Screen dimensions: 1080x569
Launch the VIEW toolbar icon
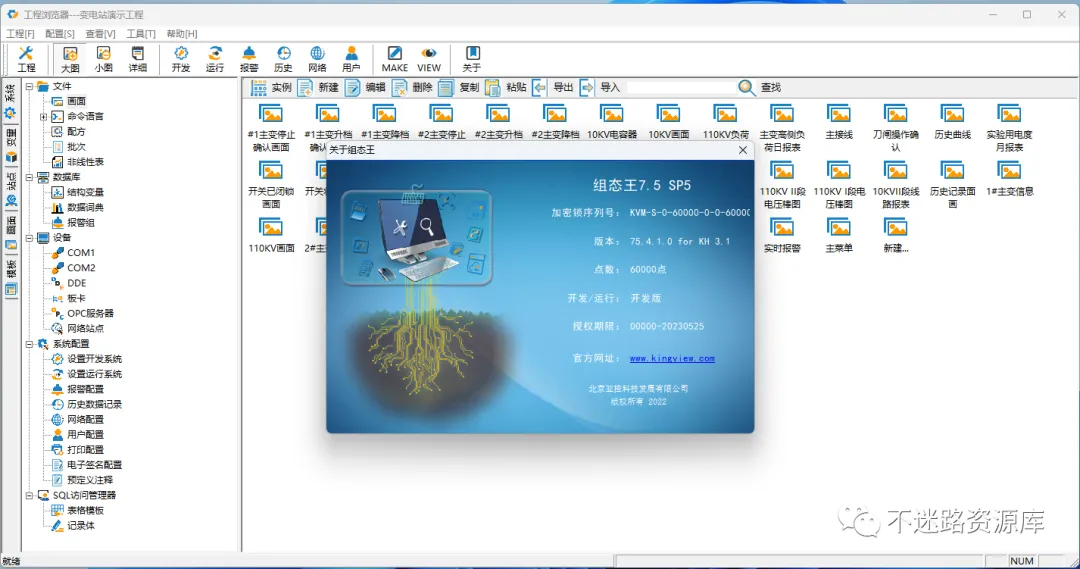click(x=428, y=59)
